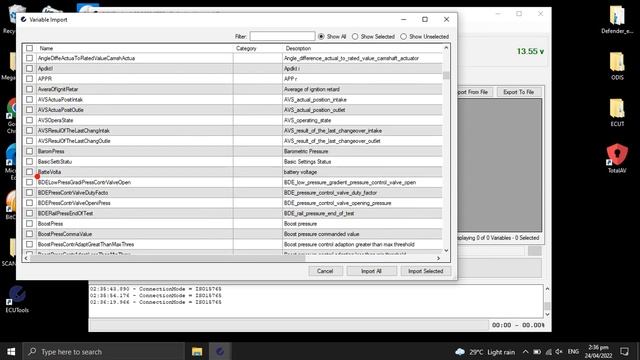Open the weather widget showing Light rain
The height and width of the screenshot is (360, 640).
[485, 352]
